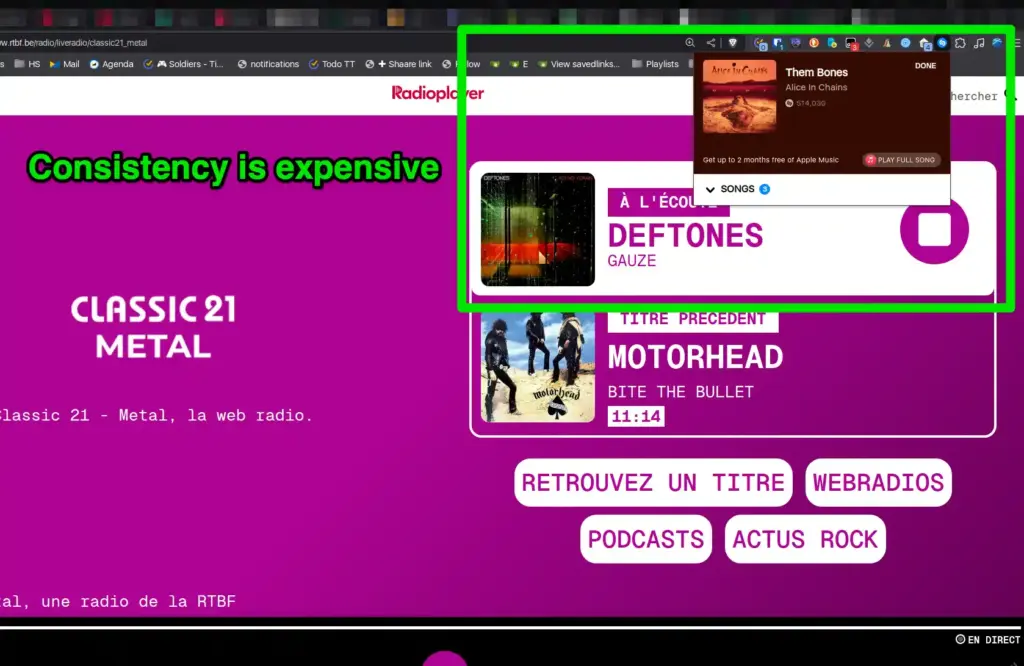1024x666 pixels.
Task: Stop the live radio playback
Action: click(x=934, y=230)
